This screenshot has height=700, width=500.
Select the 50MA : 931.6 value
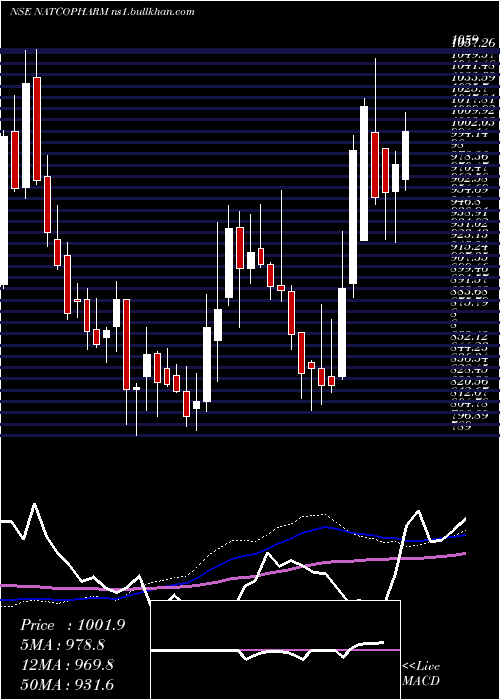tap(67, 684)
